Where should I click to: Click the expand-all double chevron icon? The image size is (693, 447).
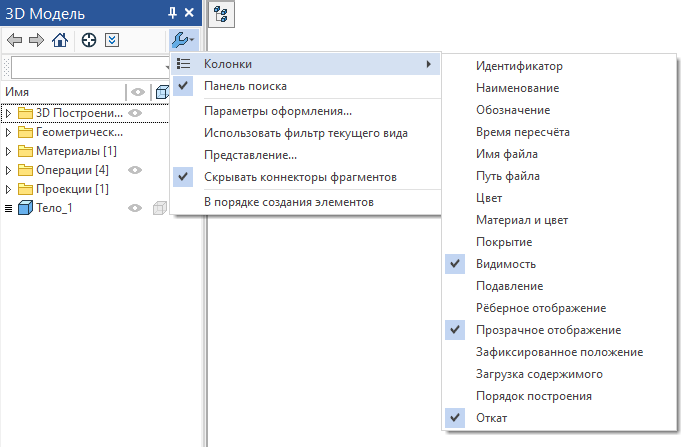tap(112, 41)
